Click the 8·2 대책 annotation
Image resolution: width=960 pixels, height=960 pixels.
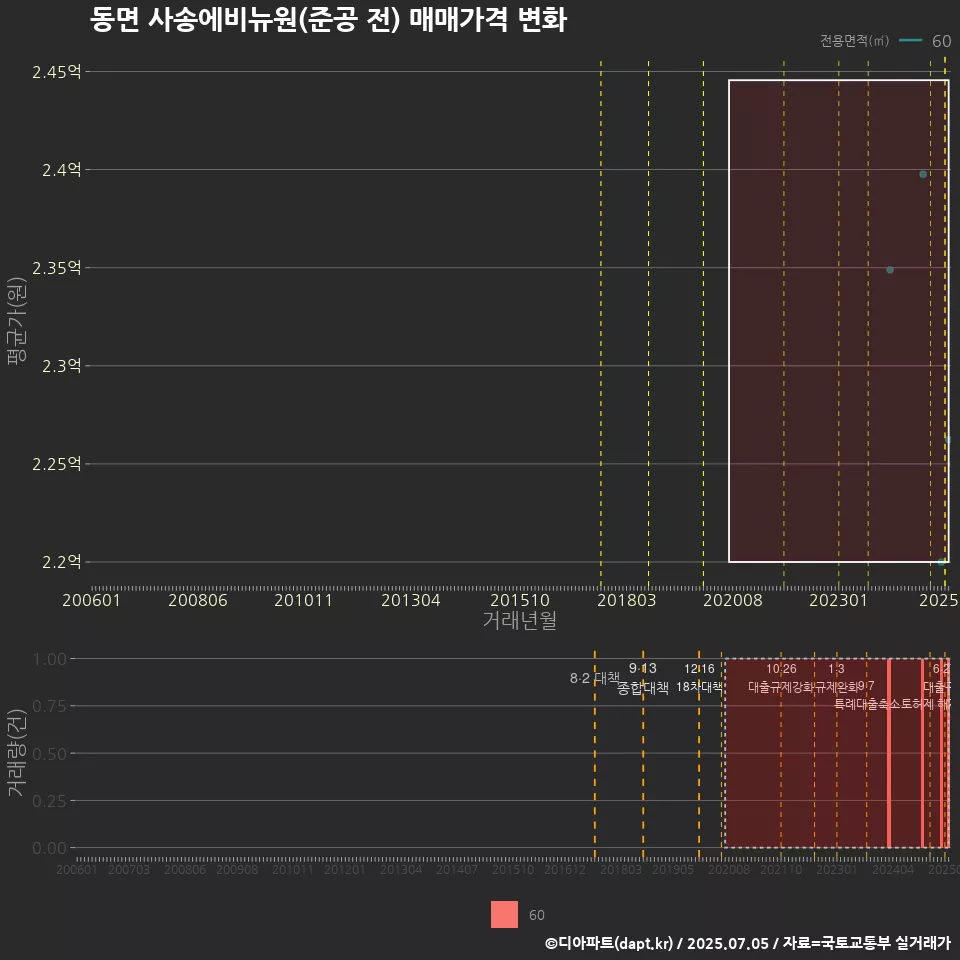tap(594, 678)
